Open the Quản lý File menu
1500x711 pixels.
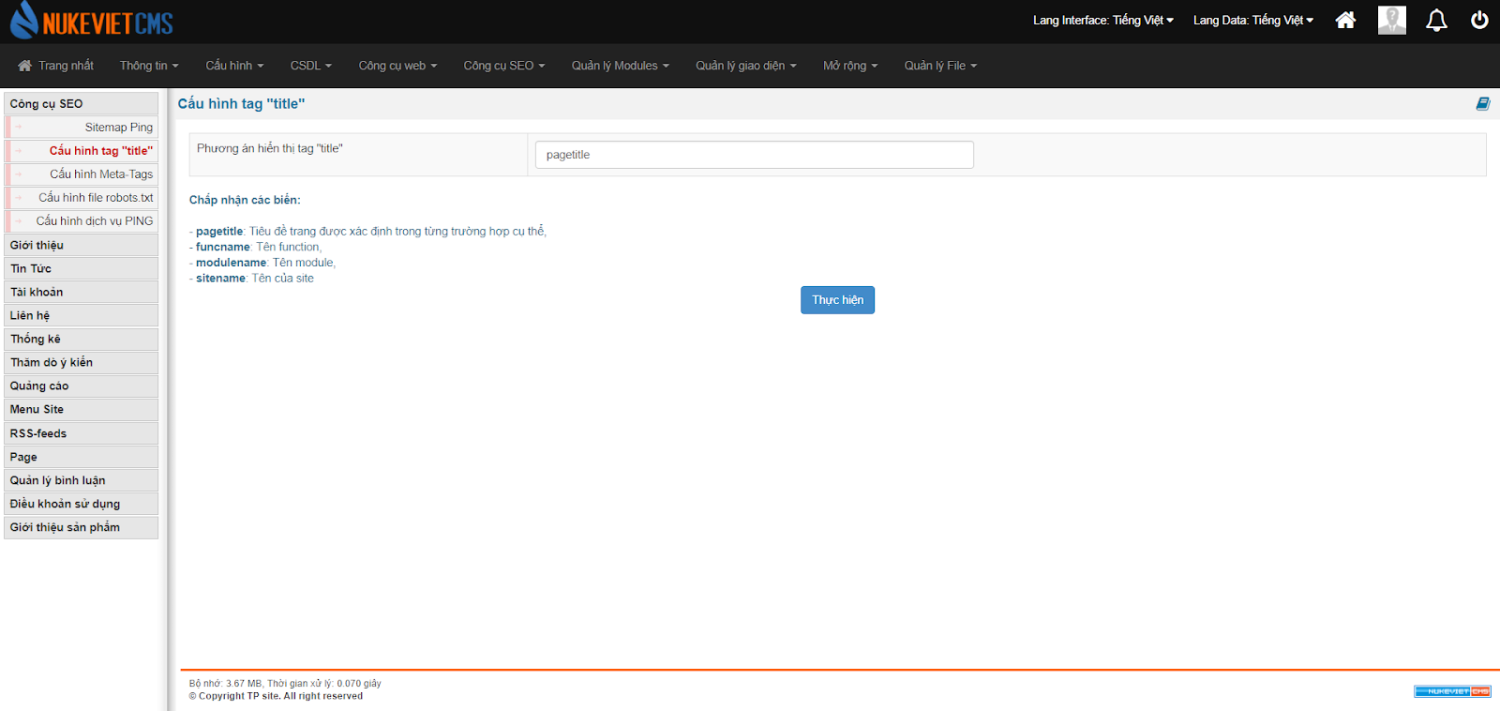click(x=940, y=66)
